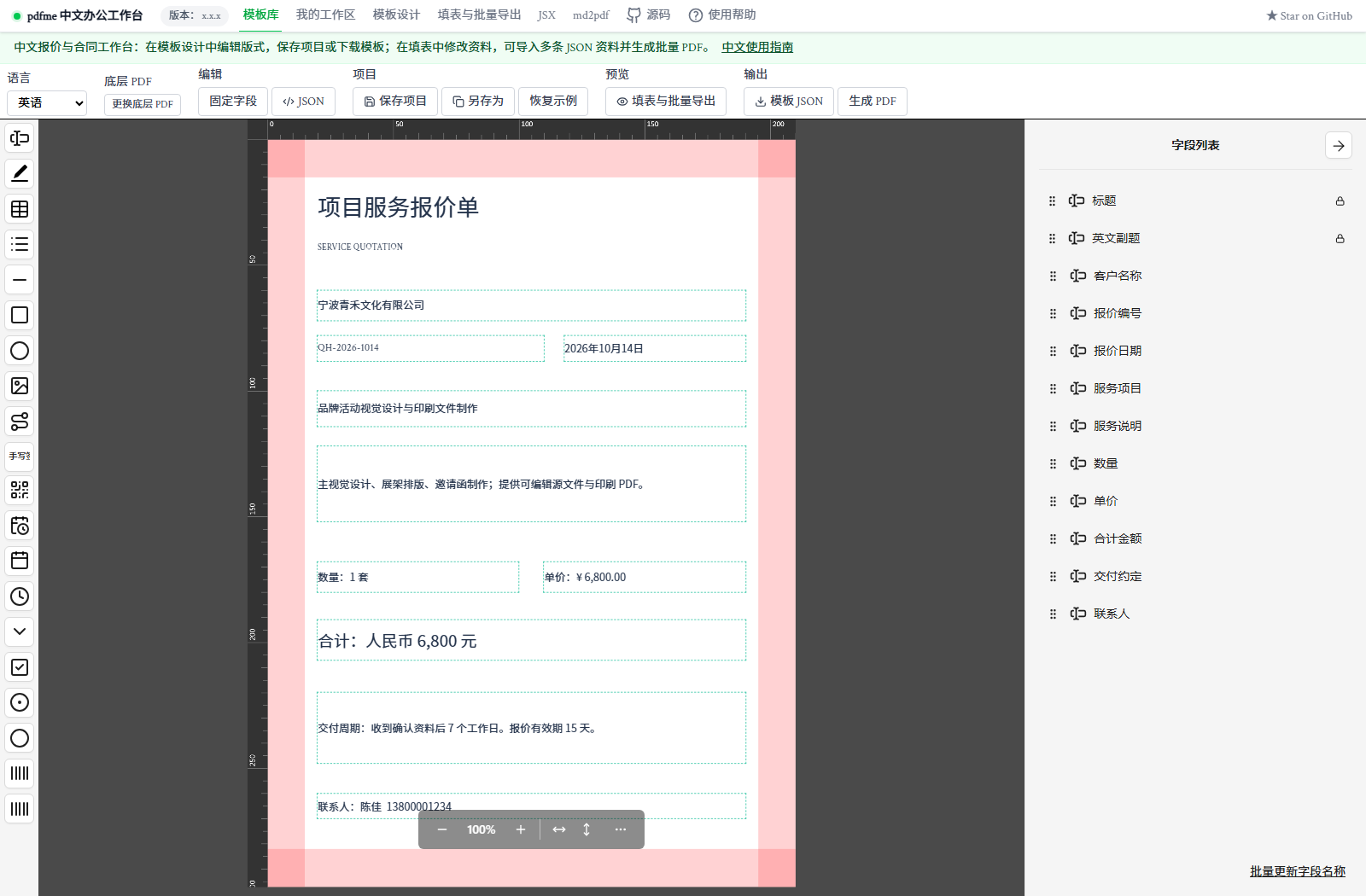The width and height of the screenshot is (1366, 896).
Task: Open the 中文使用指南 link
Action: [x=757, y=48]
